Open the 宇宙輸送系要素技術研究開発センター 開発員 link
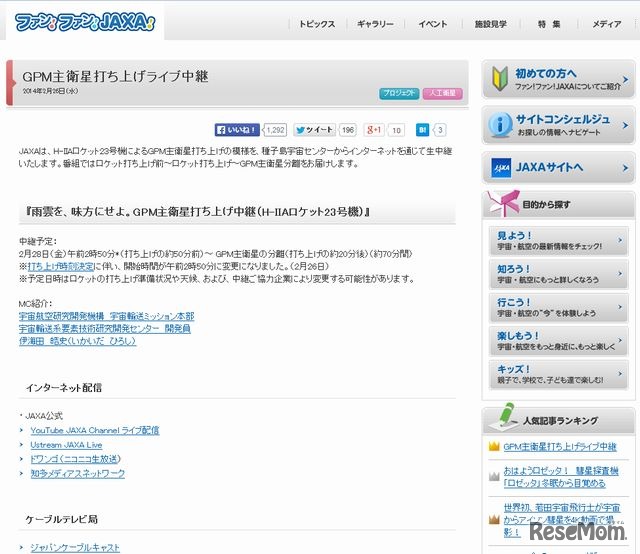 104,328
